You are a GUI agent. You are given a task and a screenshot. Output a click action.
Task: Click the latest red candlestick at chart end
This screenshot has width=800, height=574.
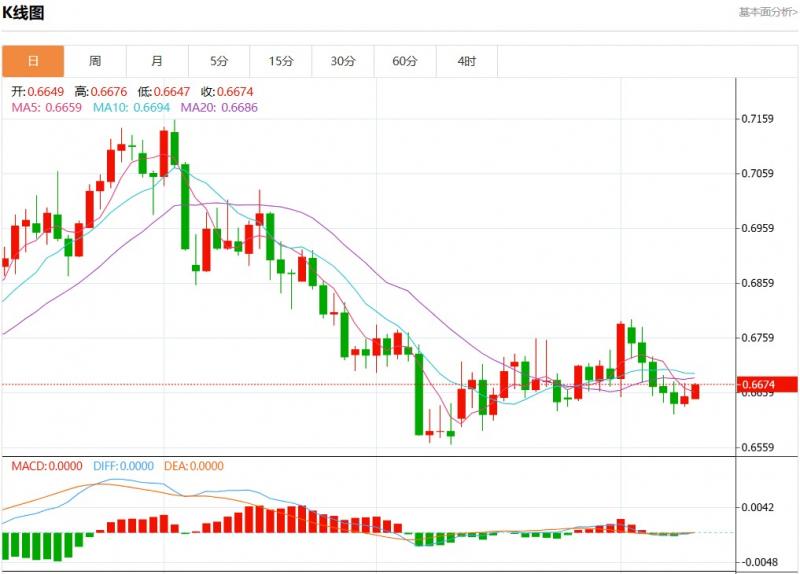click(695, 391)
